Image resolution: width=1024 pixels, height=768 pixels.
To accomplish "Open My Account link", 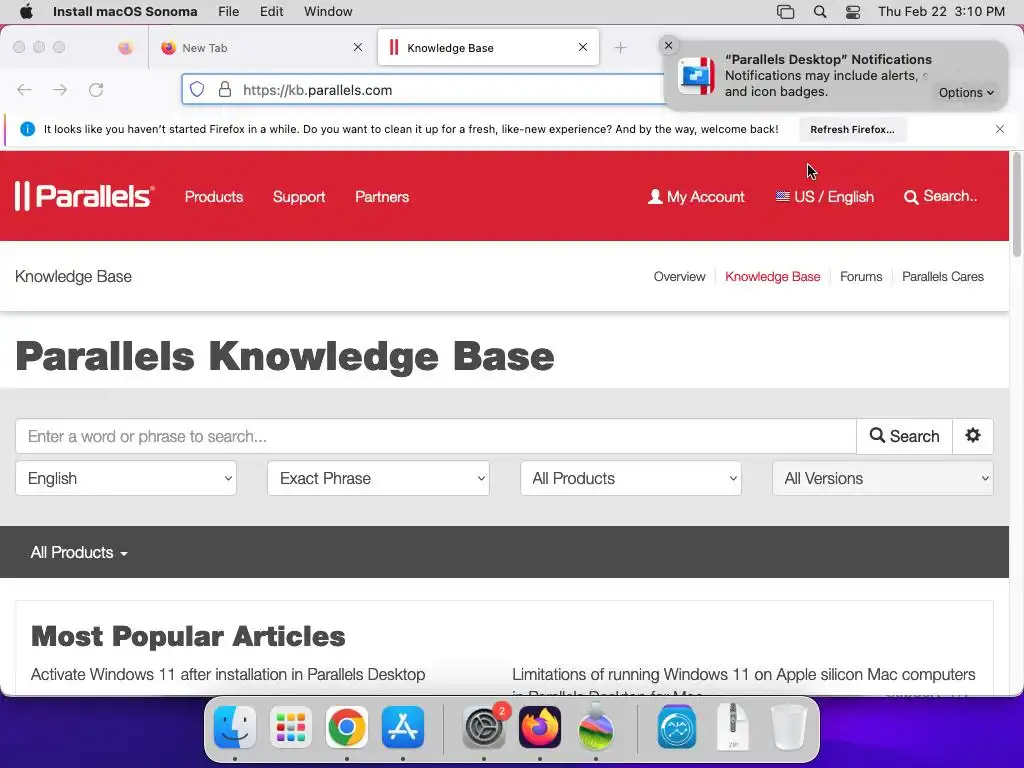I will (696, 197).
